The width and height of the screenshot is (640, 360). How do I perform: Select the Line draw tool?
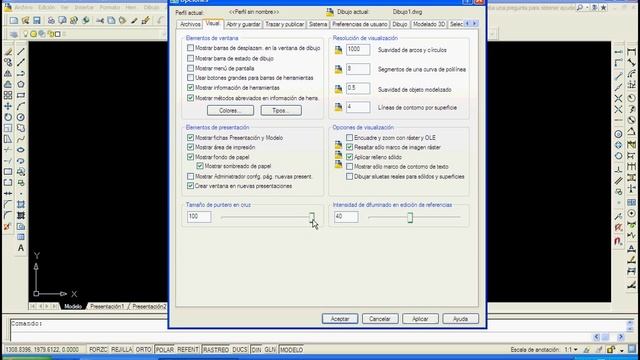(21, 51)
